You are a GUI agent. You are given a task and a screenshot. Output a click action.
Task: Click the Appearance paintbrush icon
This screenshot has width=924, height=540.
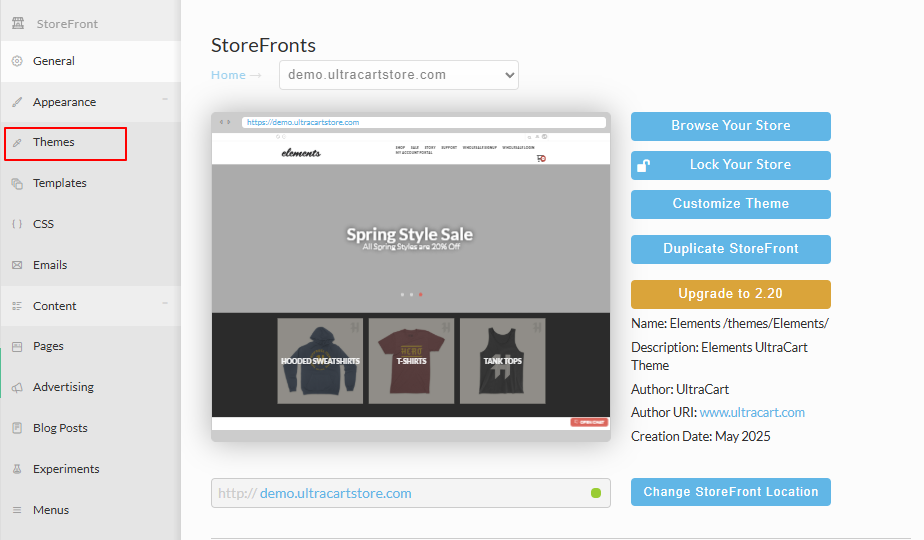(x=17, y=102)
